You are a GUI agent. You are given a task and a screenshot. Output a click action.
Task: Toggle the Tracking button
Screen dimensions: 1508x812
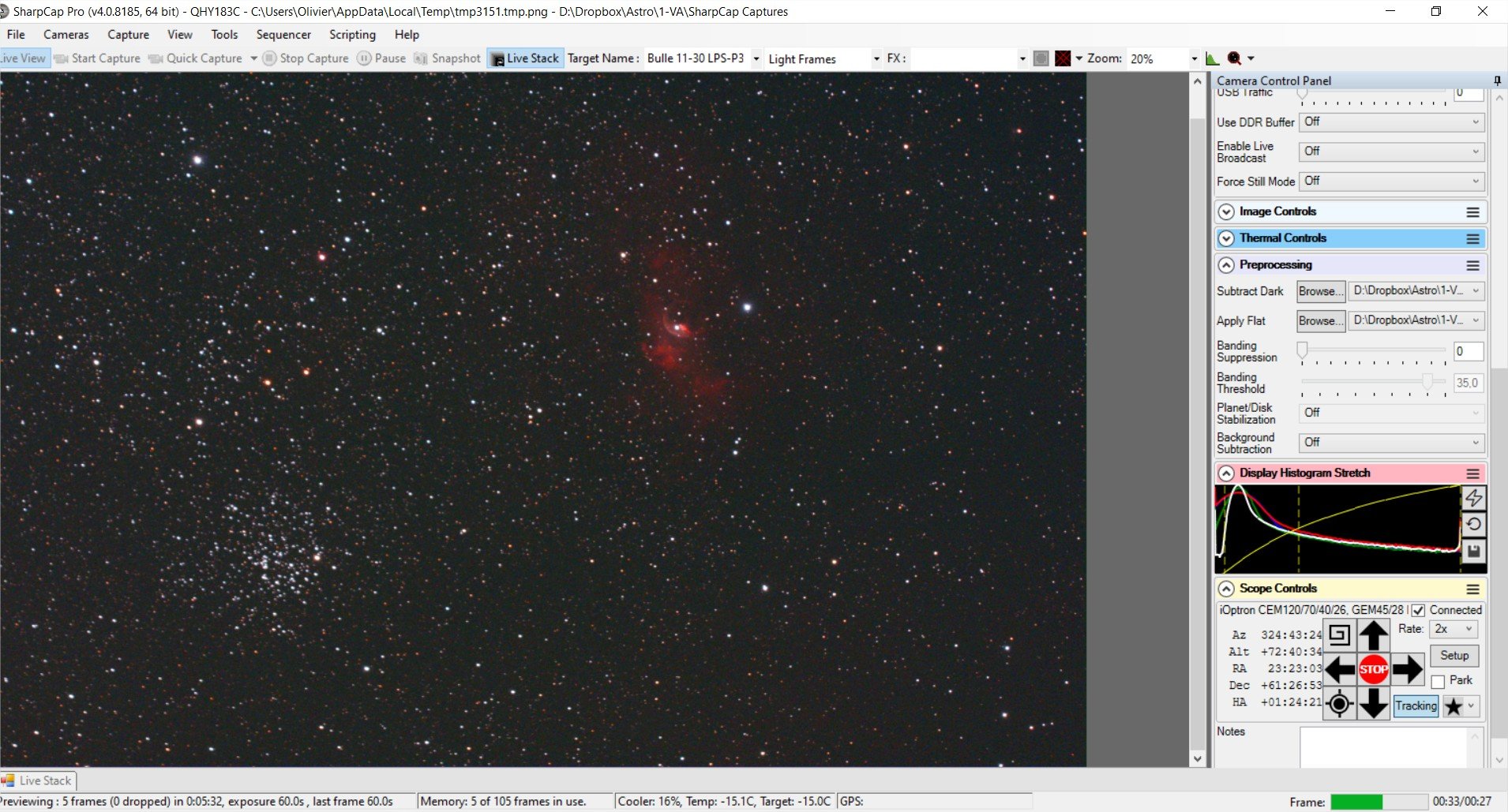coord(1416,705)
